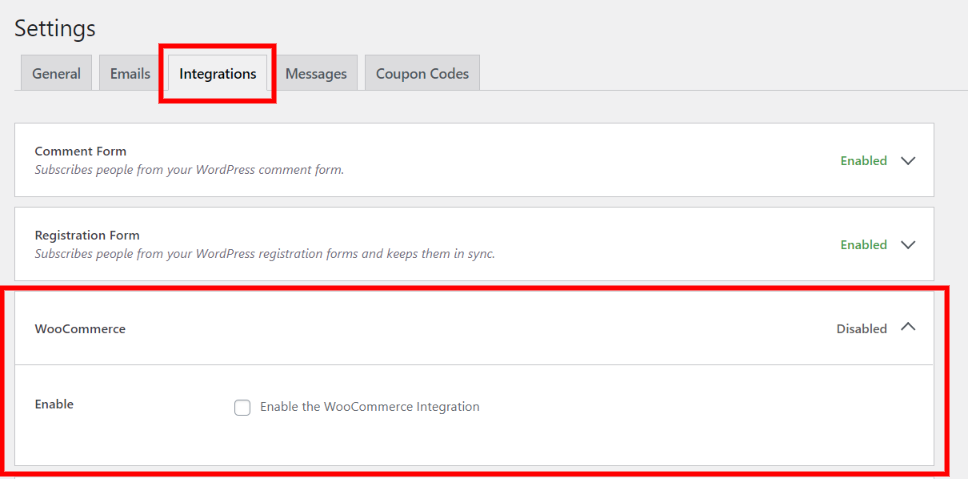Click the Settings page heading
The width and height of the screenshot is (968, 479).
click(55, 28)
